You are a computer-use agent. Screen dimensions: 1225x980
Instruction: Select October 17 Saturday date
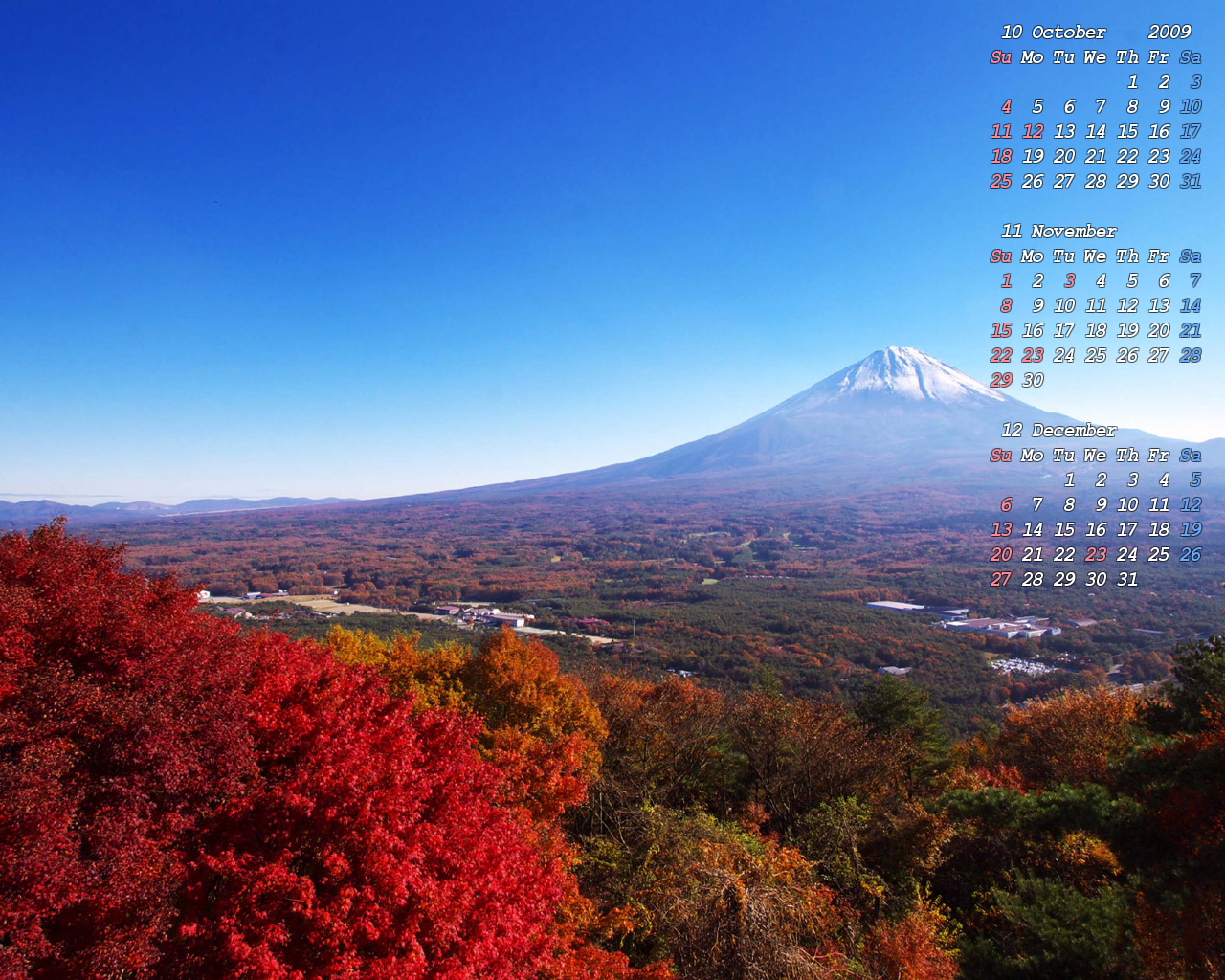pyautogui.click(x=1191, y=132)
